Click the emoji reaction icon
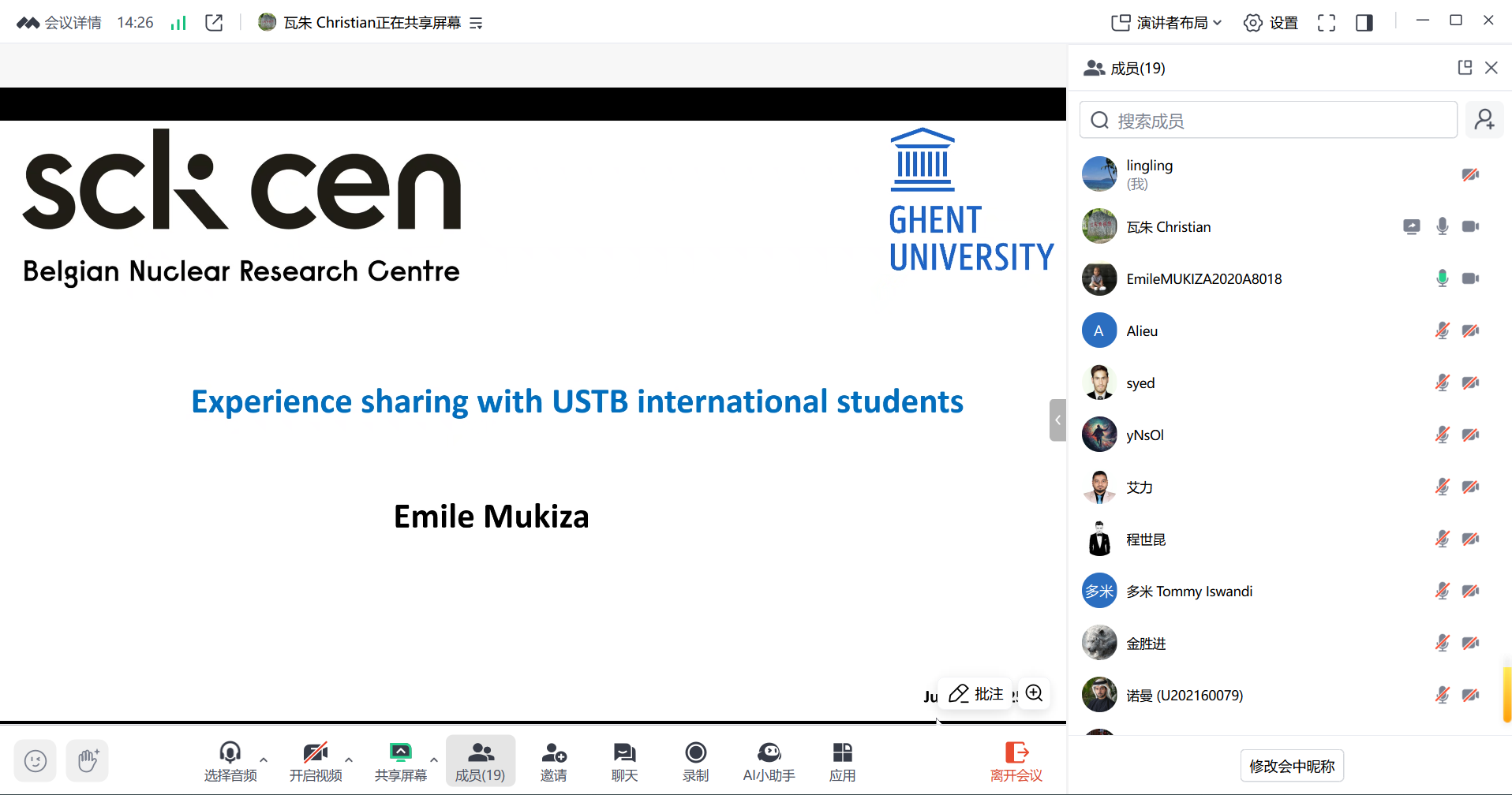This screenshot has width=1512, height=795. point(36,761)
